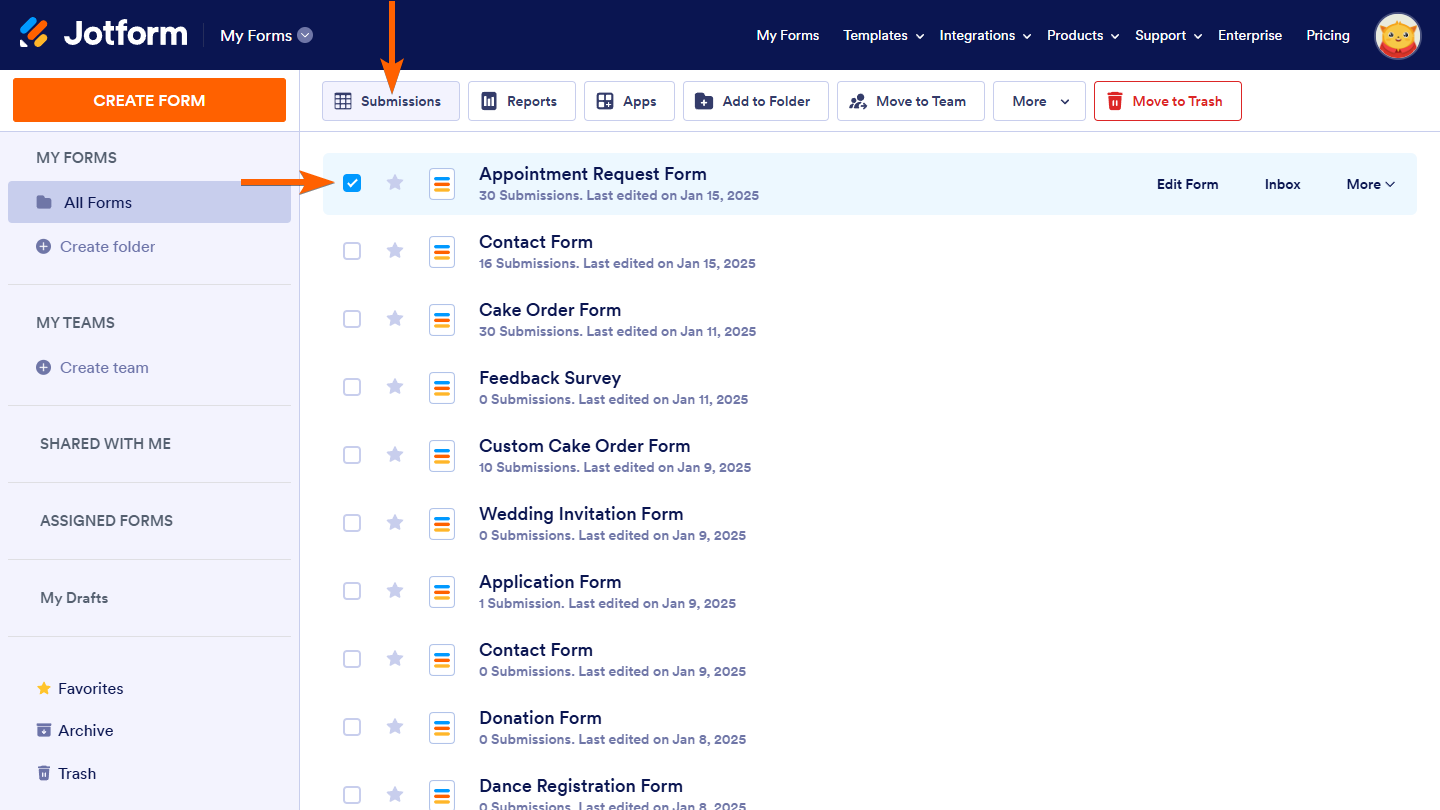Star the Feedback Survey form
This screenshot has width=1440, height=810.
[x=395, y=387]
